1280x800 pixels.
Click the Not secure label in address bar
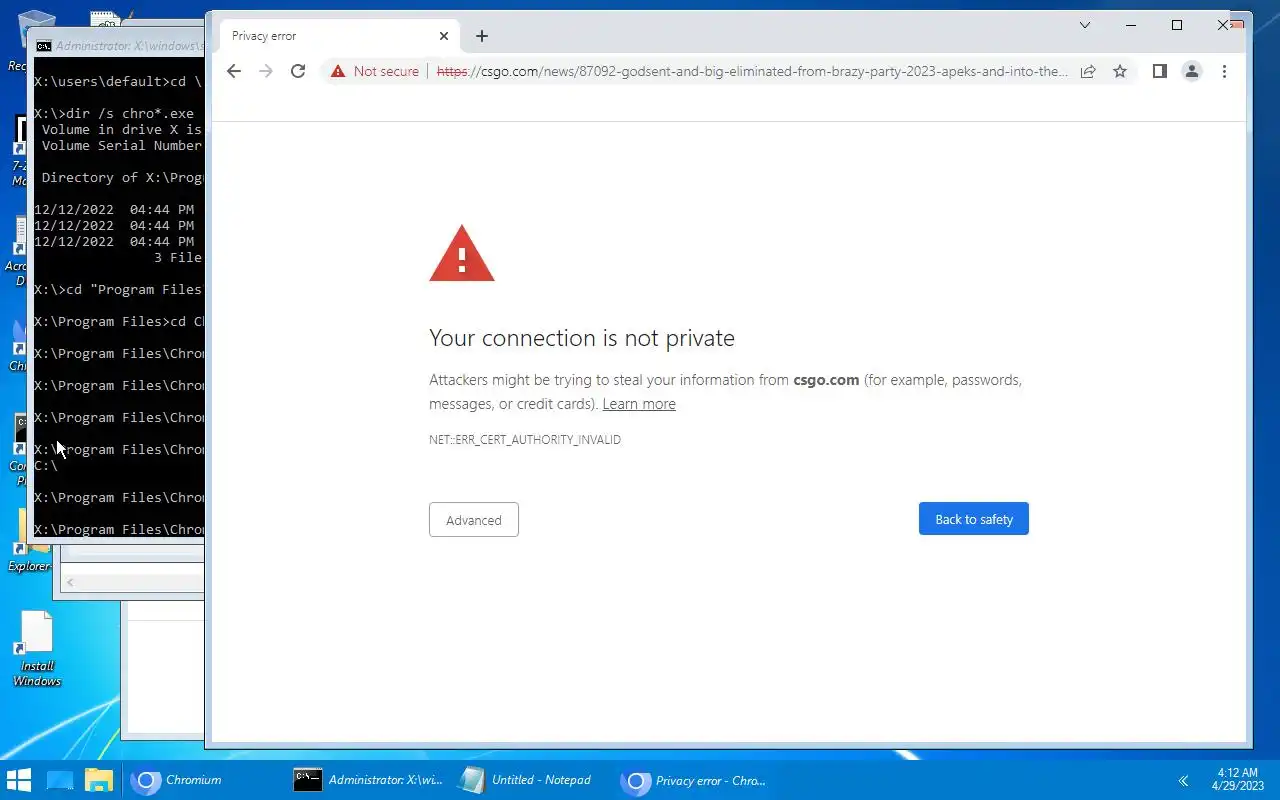(386, 71)
